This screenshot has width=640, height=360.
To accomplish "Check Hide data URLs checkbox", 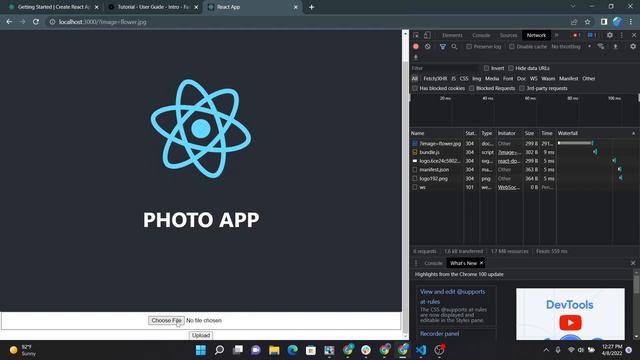I will 511,68.
